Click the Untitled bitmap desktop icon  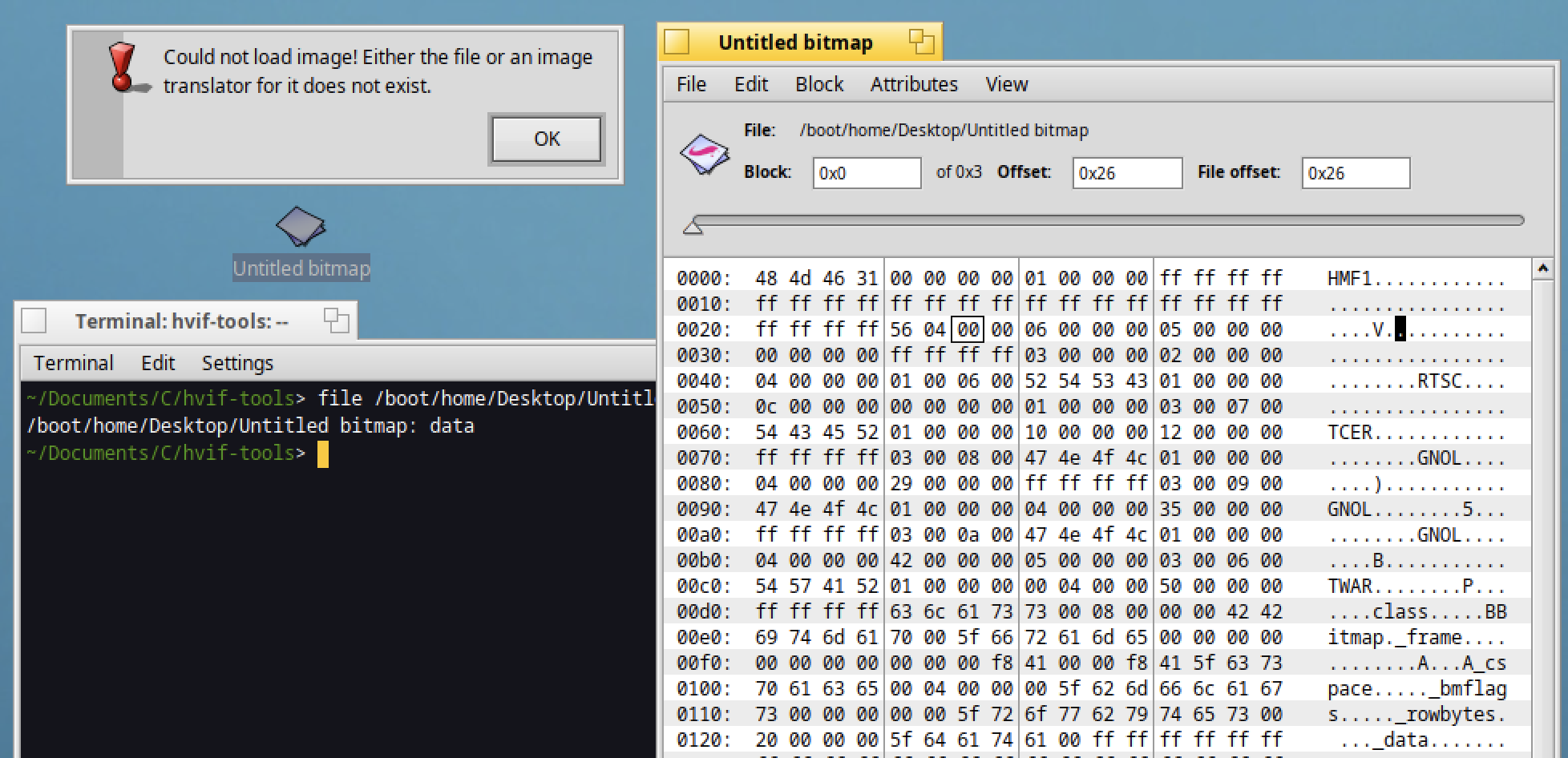pos(301,228)
